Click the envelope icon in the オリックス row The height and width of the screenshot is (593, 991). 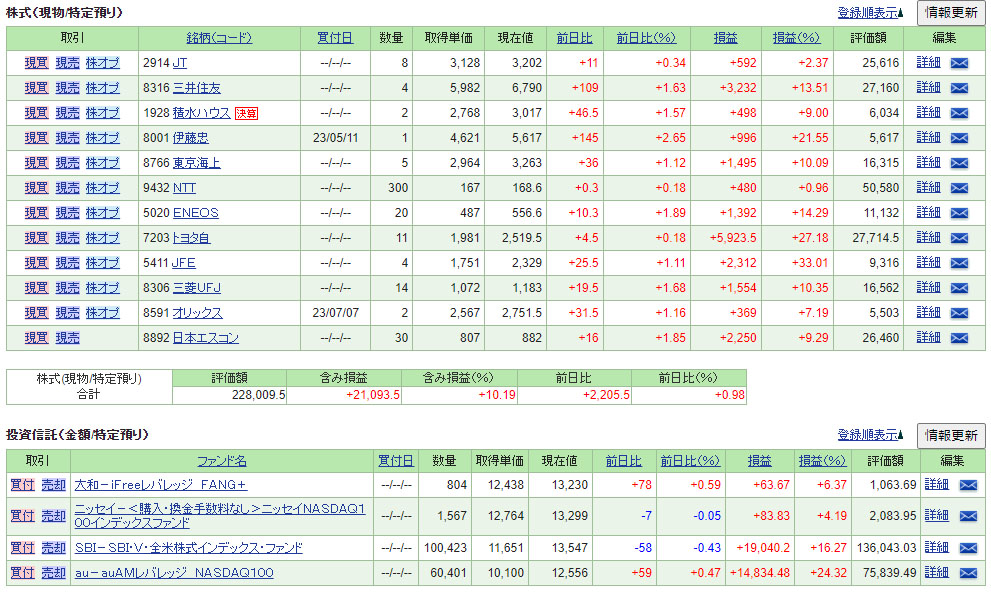tap(959, 313)
